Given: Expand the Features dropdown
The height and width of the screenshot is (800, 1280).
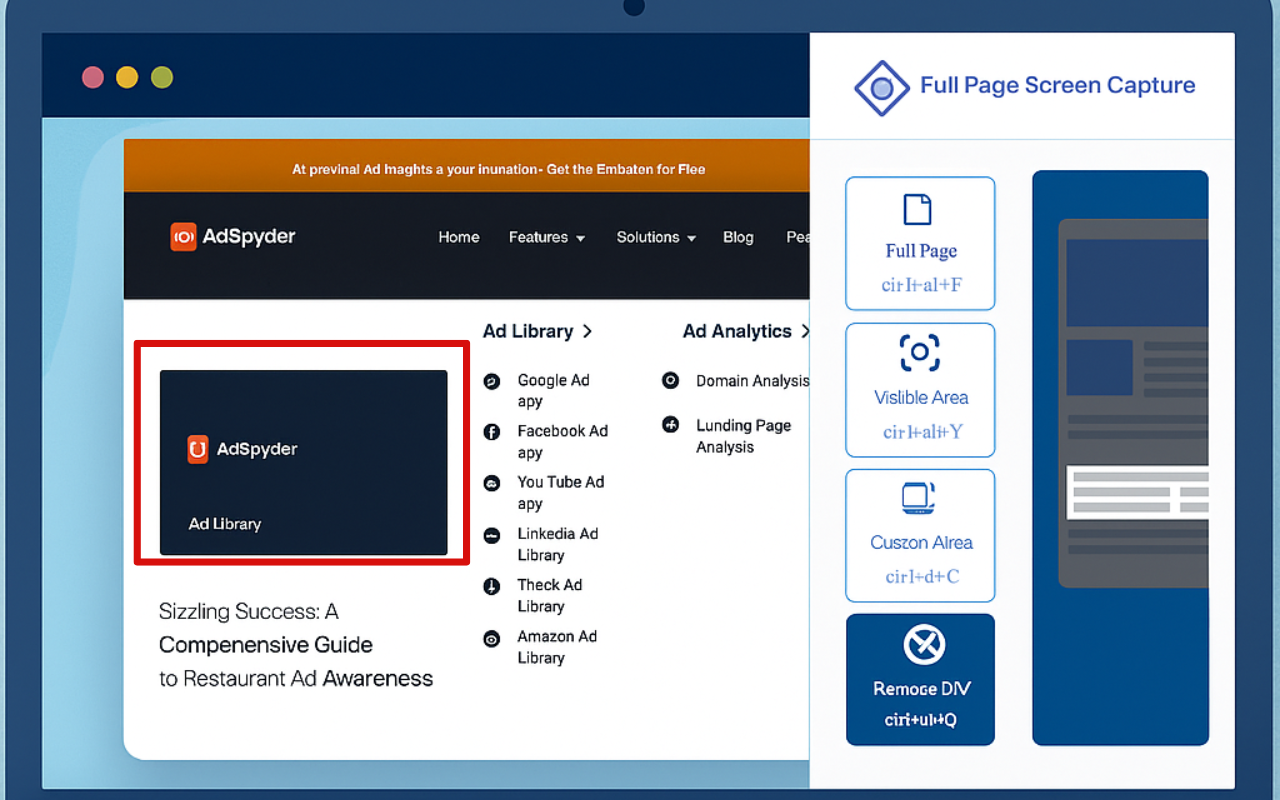Looking at the screenshot, I should (547, 237).
